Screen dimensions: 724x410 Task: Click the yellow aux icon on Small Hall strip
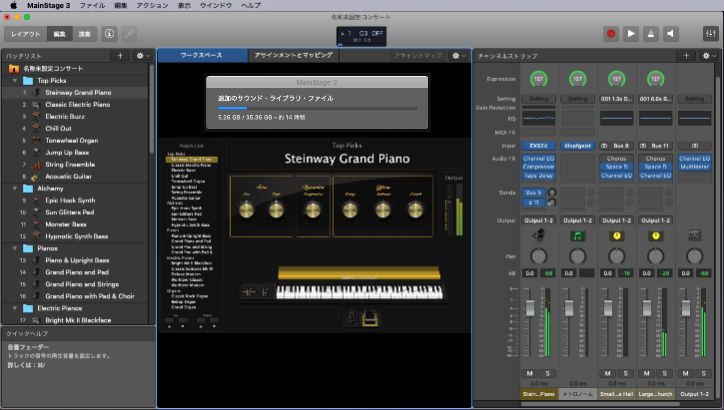[616, 236]
